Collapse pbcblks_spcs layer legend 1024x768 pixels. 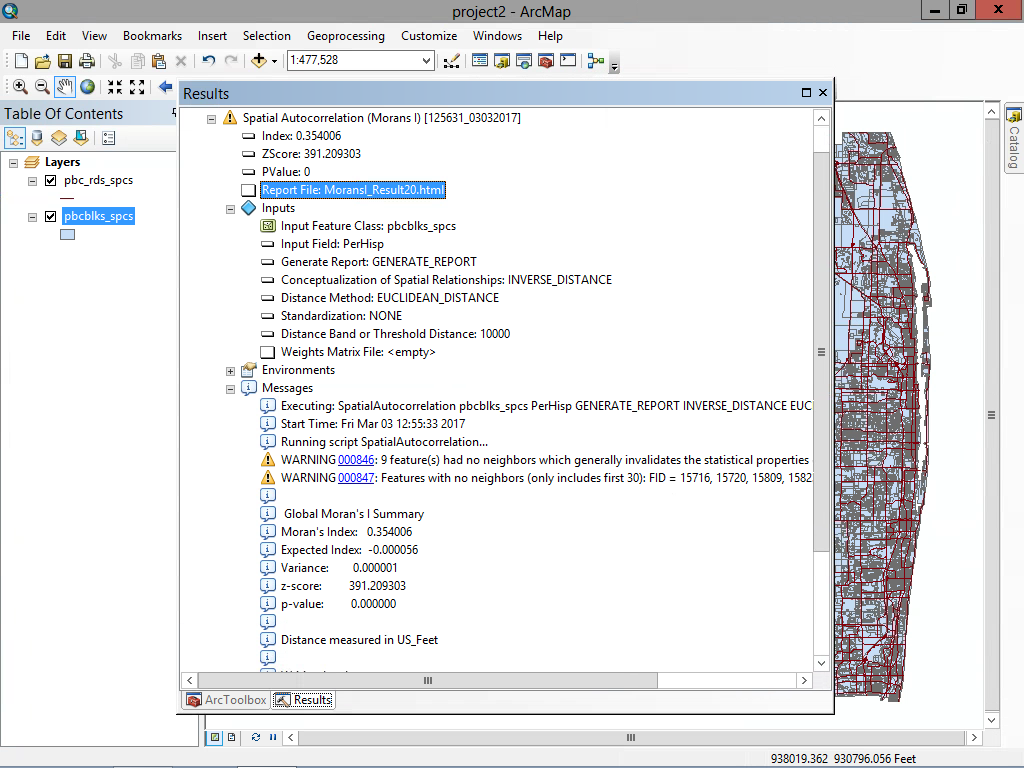(x=32, y=217)
